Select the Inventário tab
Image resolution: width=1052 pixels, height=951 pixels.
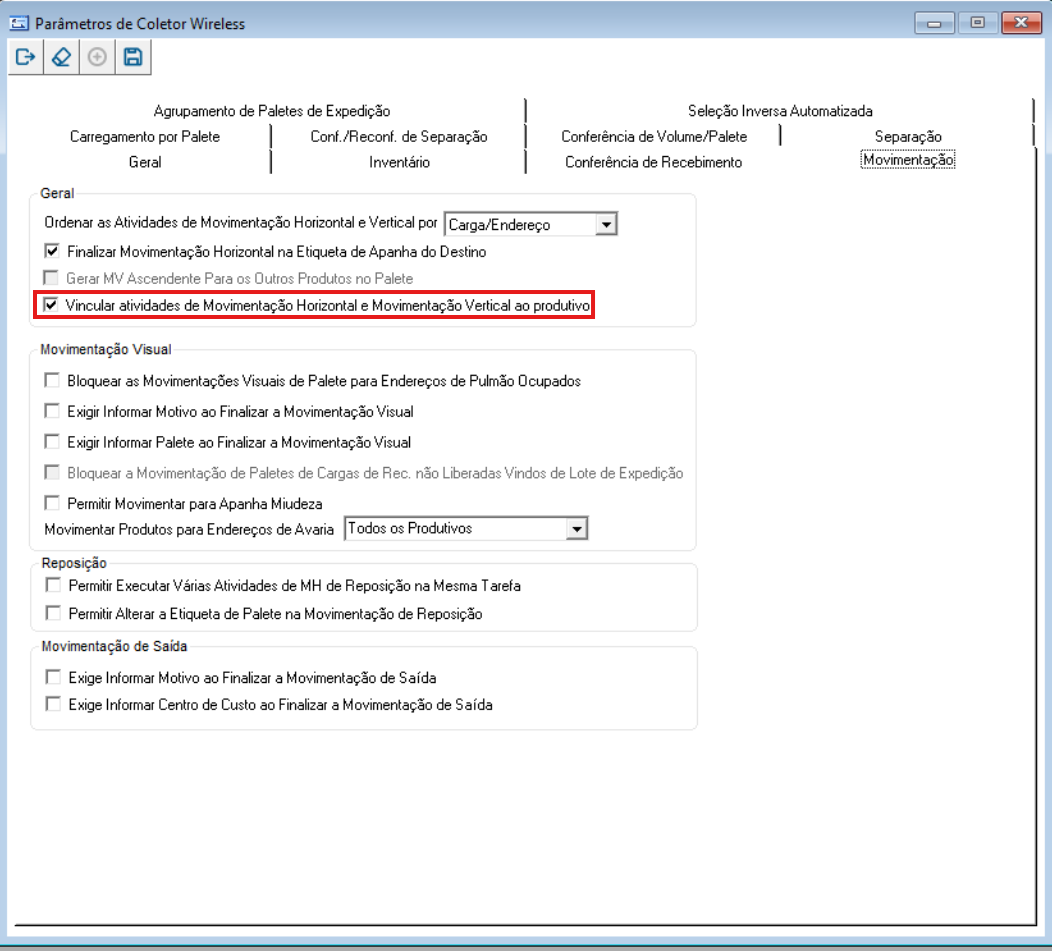click(399, 162)
